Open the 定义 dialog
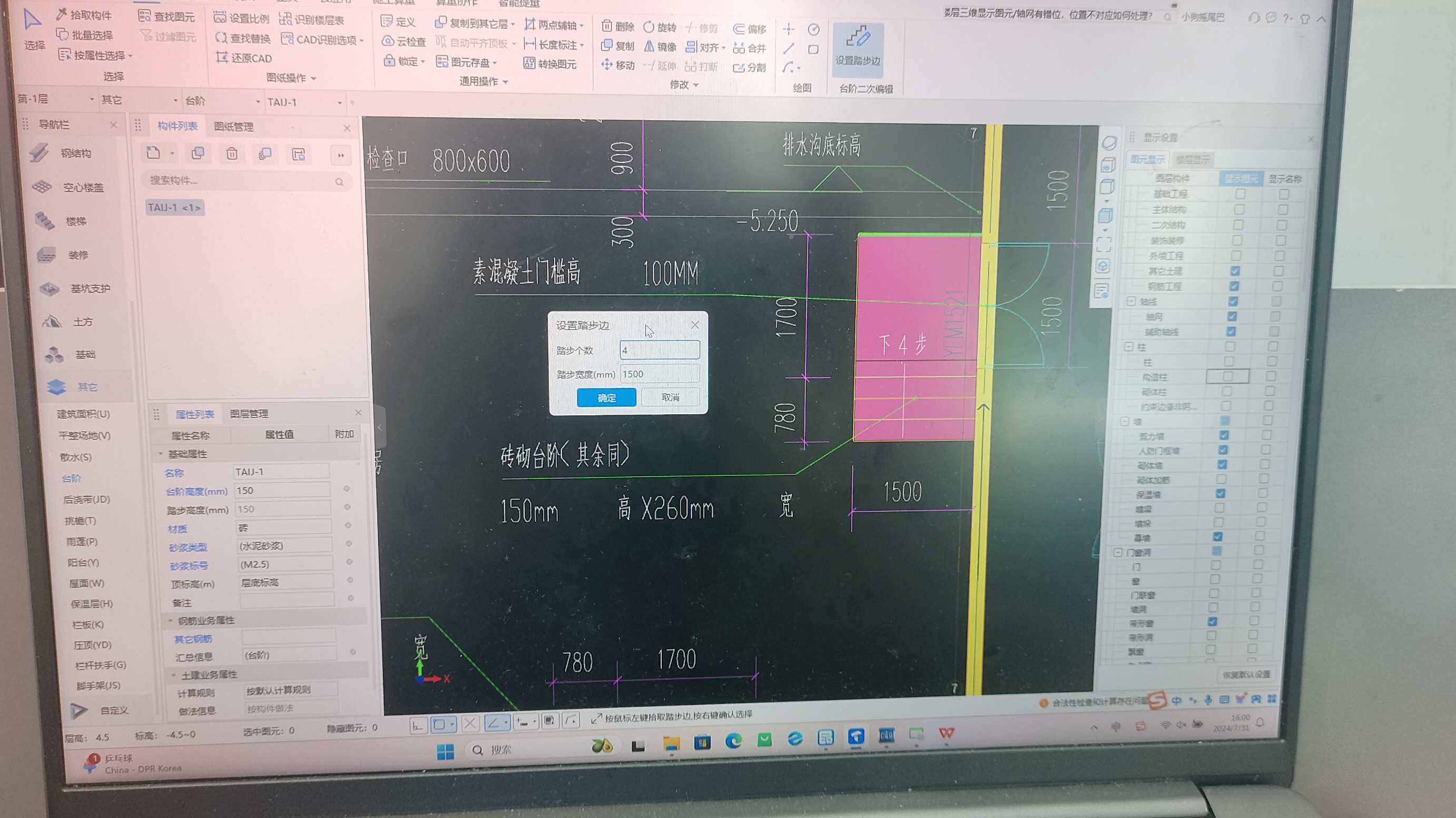Screen dimensions: 1456x818 pyautogui.click(x=398, y=22)
